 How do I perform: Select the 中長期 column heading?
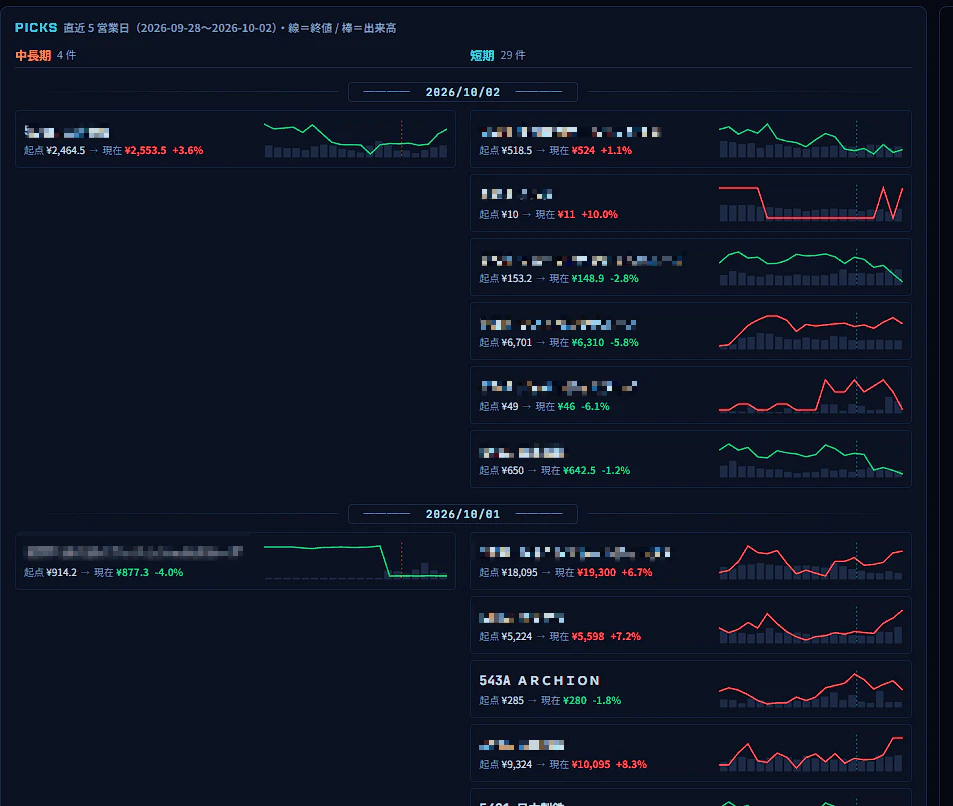[33, 55]
